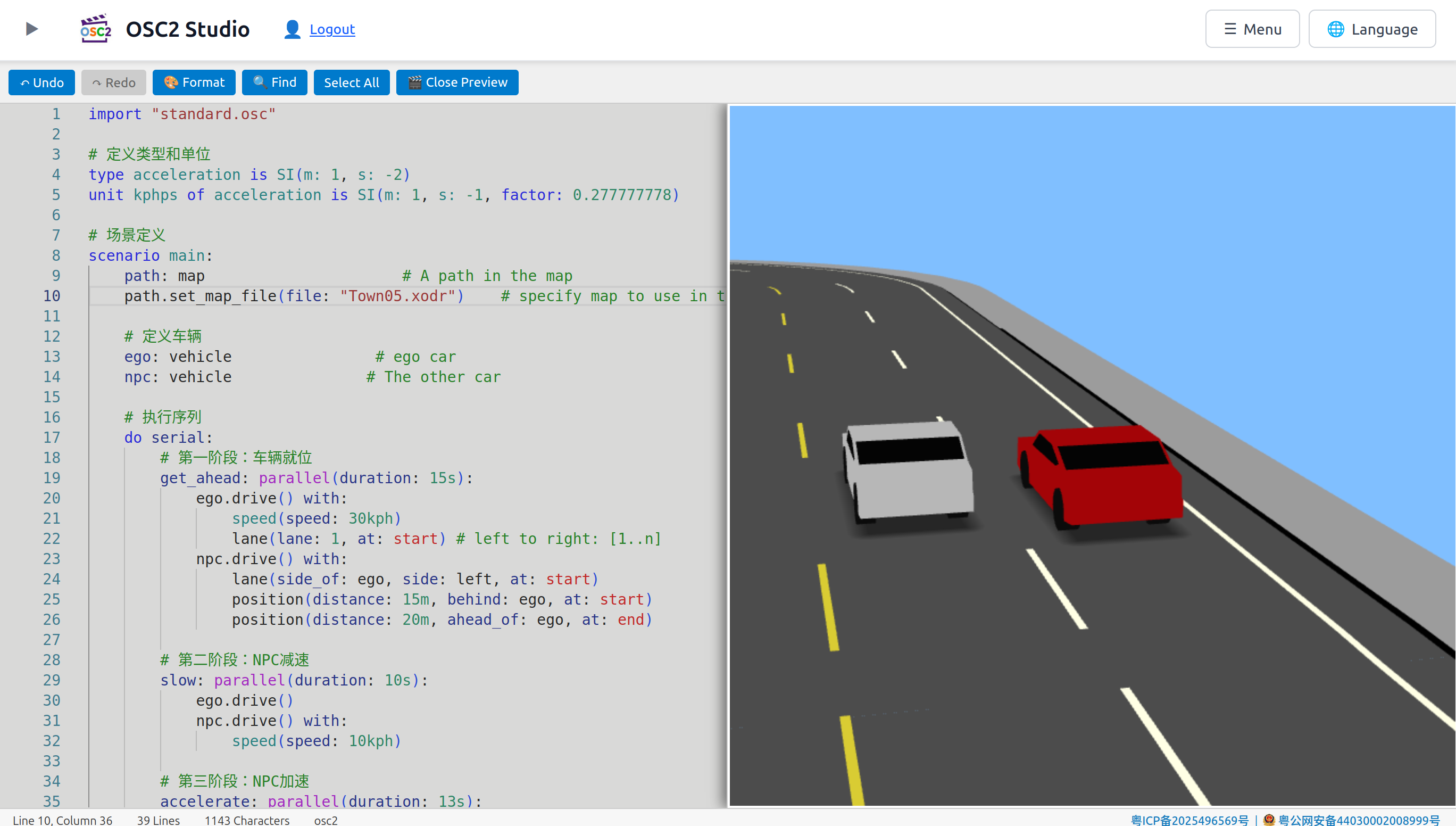Click the police badge icon in footer
This screenshot has width=1456, height=826.
(1269, 819)
